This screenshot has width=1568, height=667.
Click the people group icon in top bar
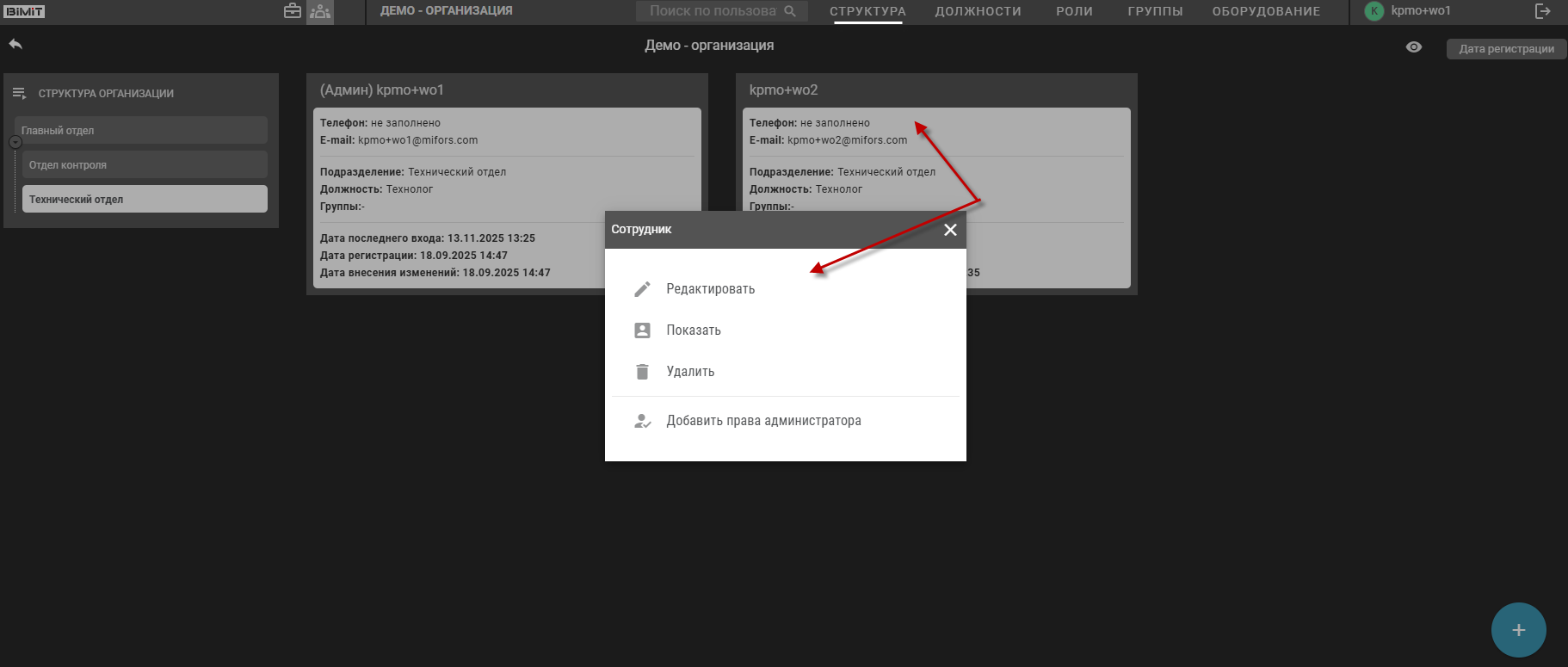(320, 11)
